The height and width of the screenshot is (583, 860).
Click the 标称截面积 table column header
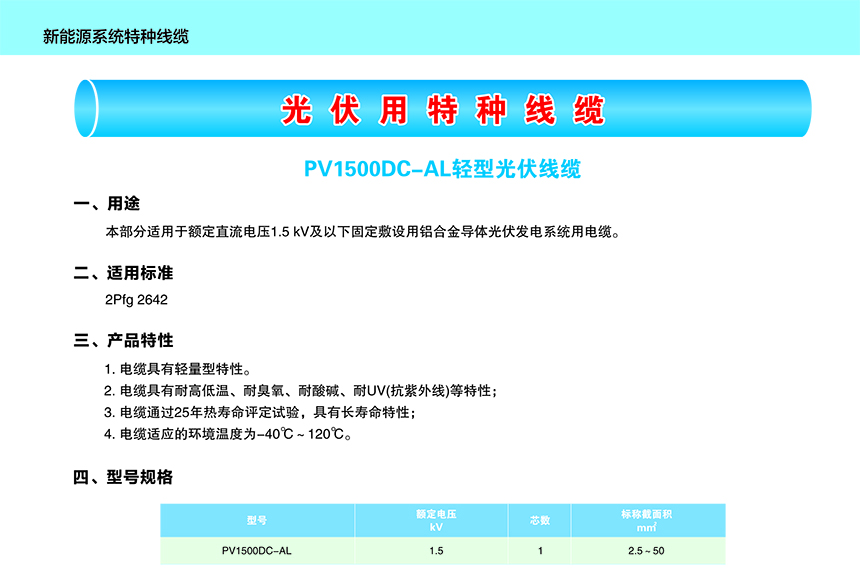click(x=646, y=520)
